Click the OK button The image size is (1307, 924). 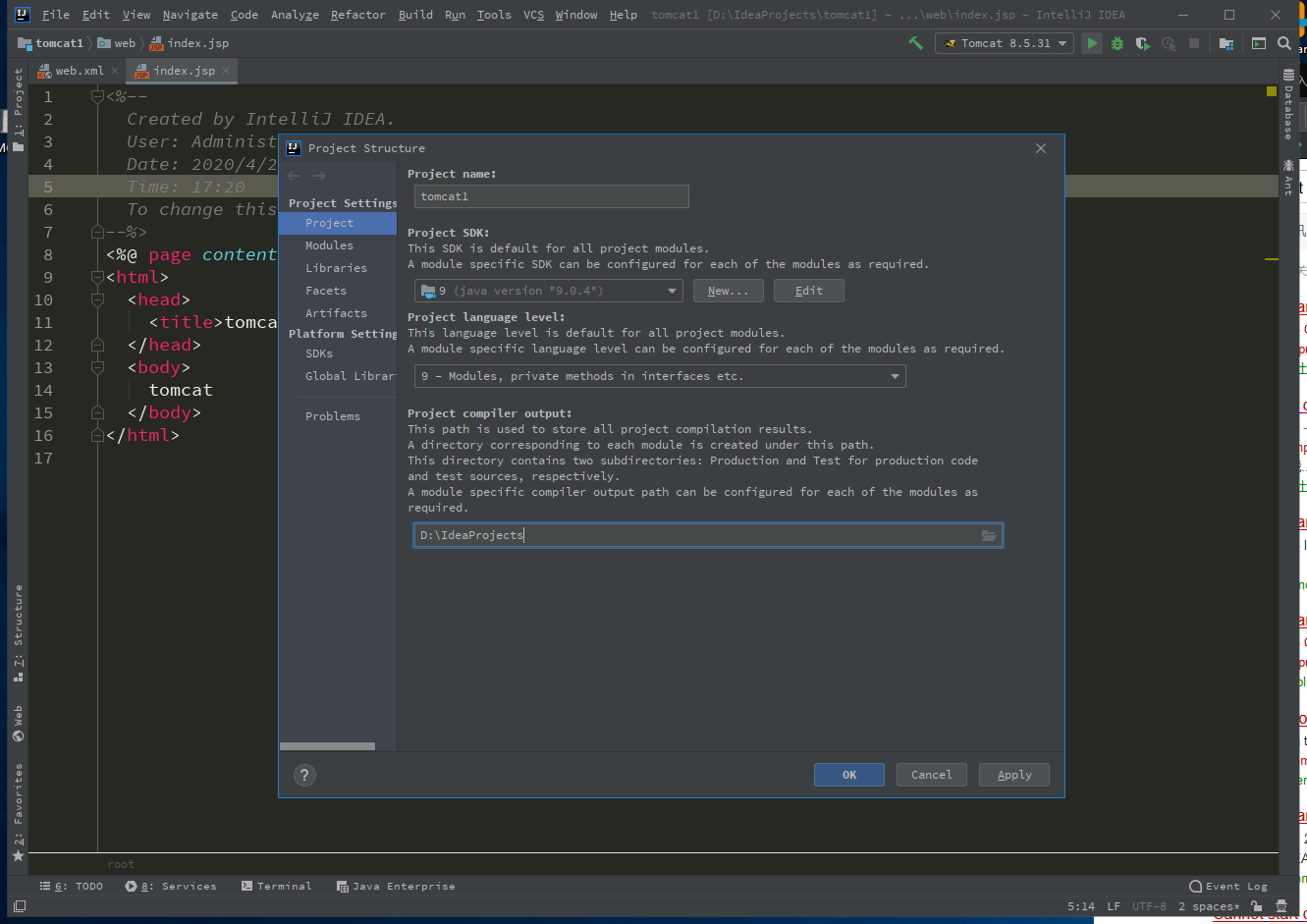[x=849, y=775]
